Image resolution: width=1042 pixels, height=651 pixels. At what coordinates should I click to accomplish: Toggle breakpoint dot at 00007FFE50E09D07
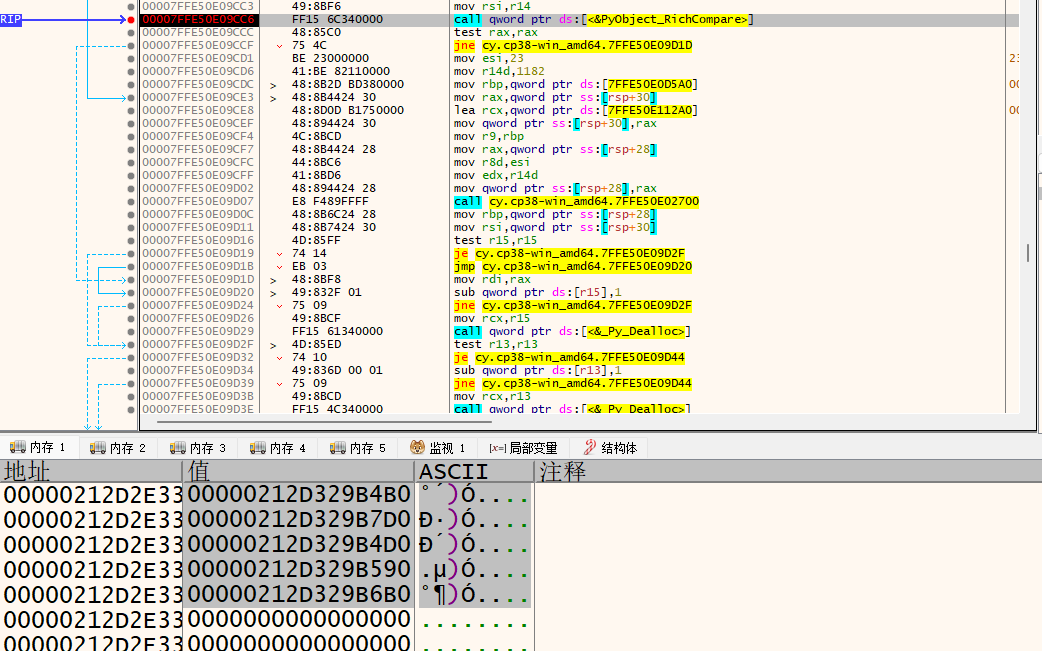131,201
